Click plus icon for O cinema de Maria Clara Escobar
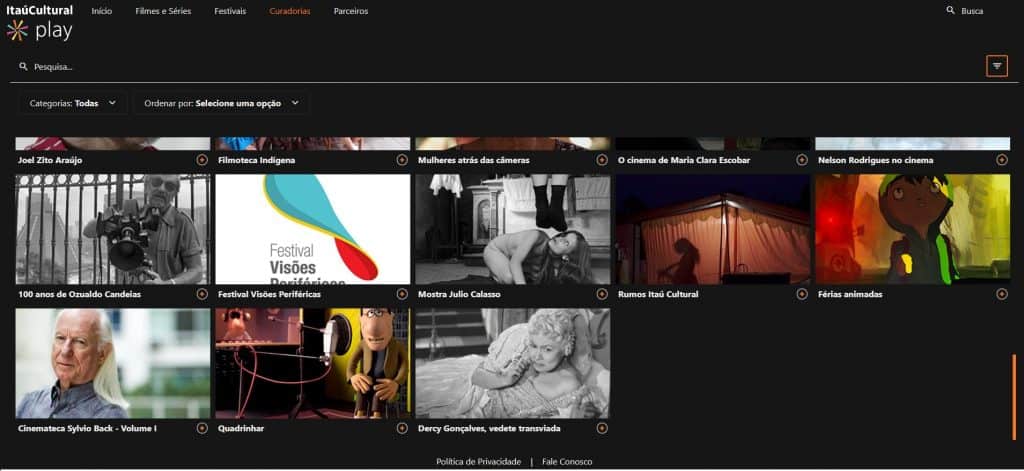The image size is (1024, 471). point(801,160)
